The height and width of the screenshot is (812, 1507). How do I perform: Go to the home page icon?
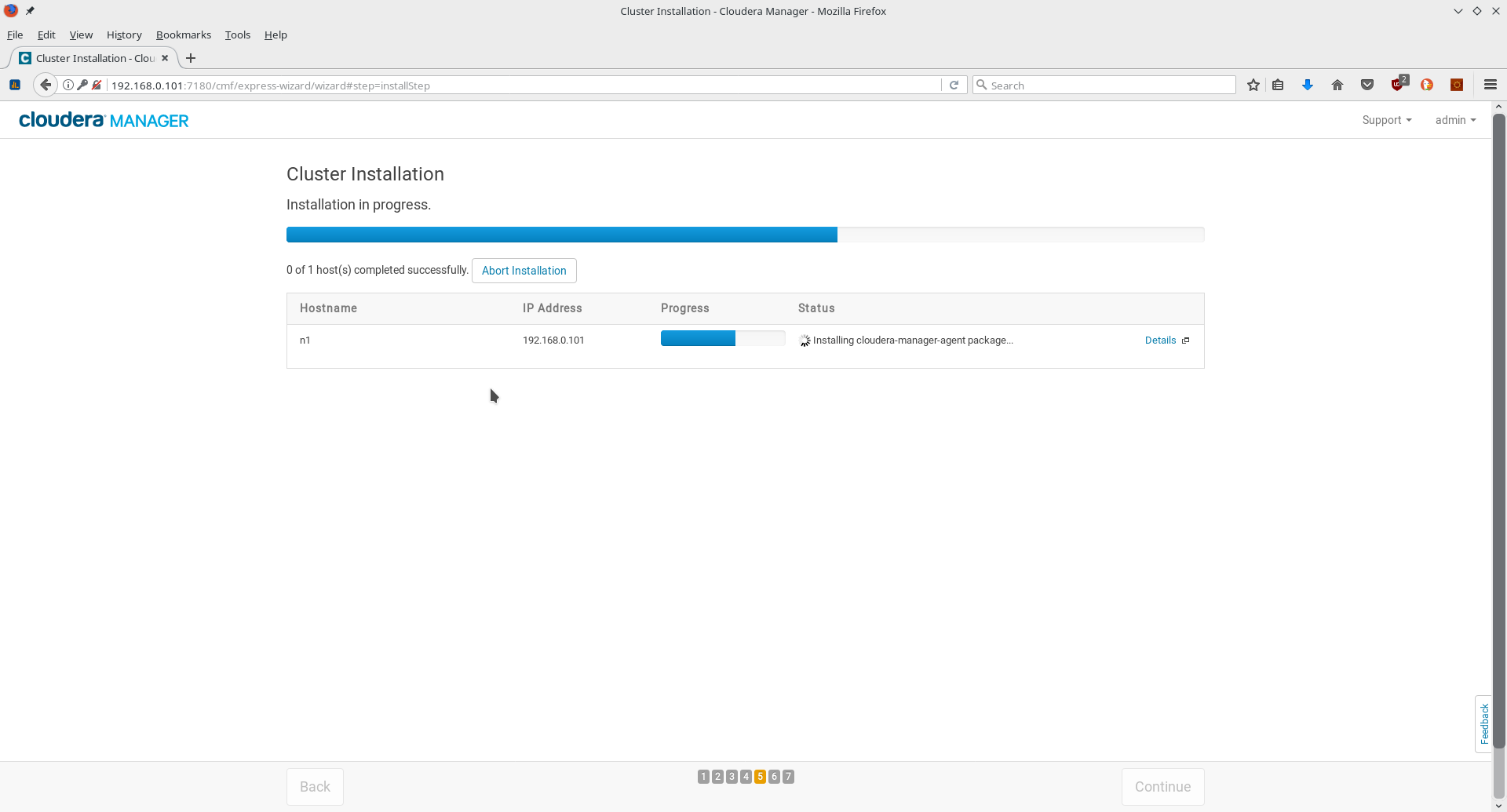(x=1337, y=85)
